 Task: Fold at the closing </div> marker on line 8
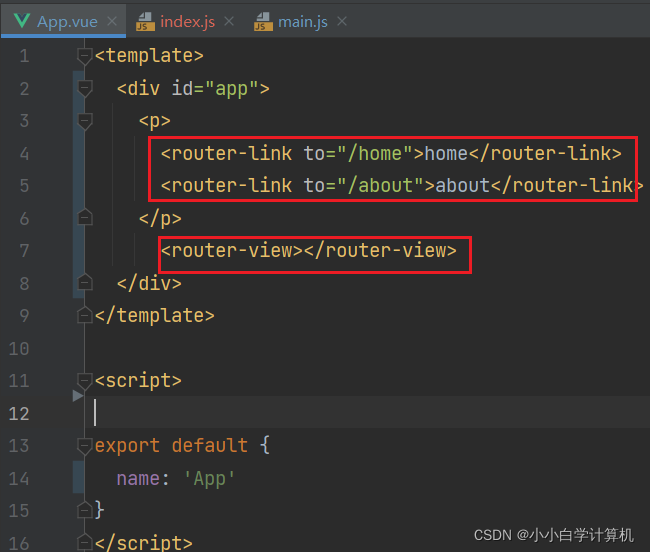point(85,282)
